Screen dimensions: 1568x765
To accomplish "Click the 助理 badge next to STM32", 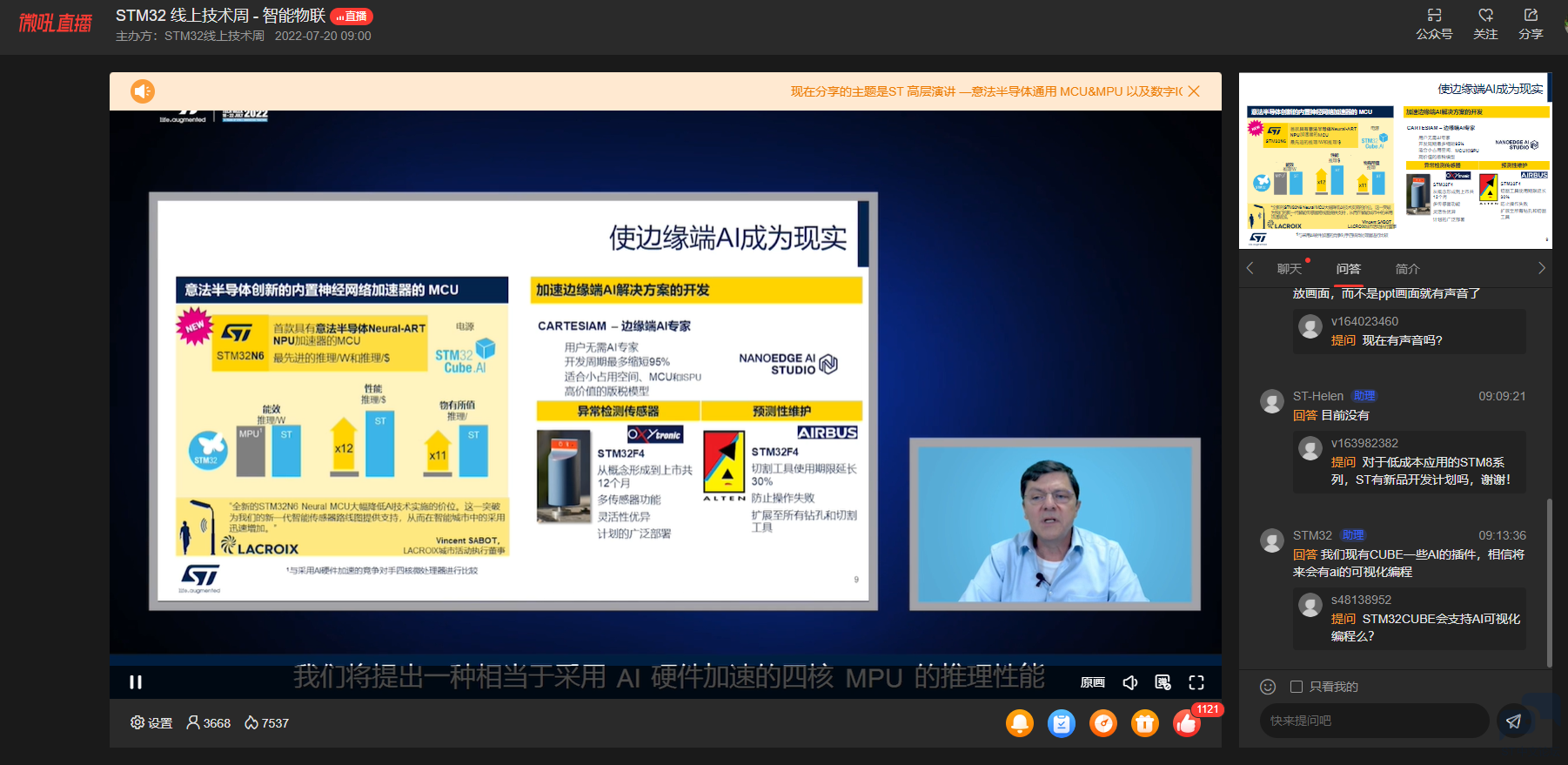I will 1353,535.
